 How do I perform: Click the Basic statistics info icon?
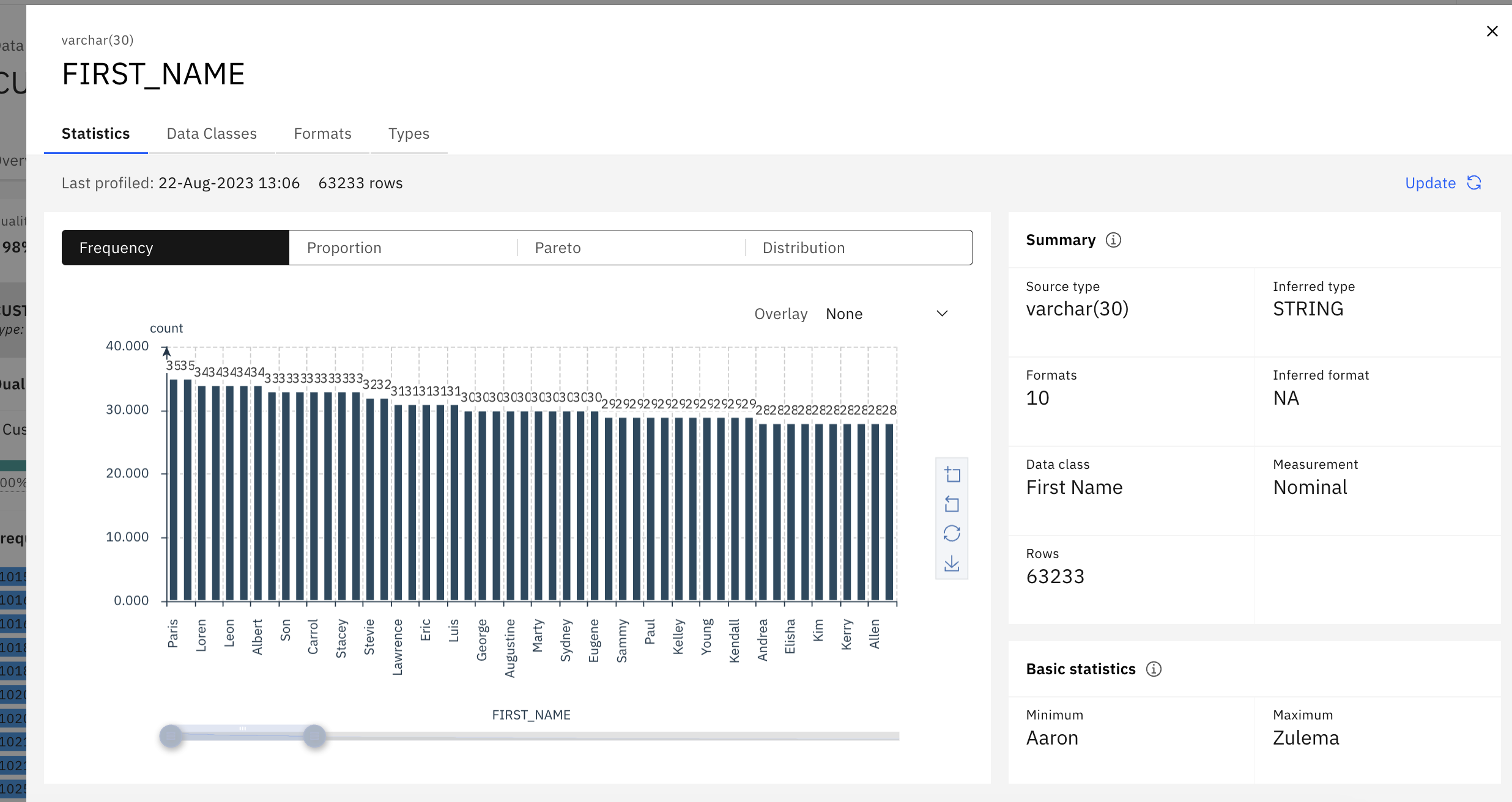pos(1154,669)
